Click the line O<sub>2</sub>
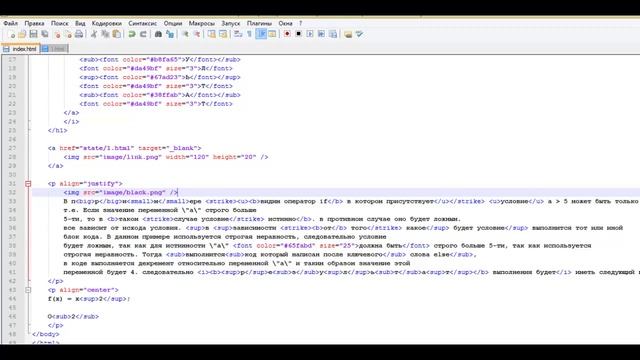 tap(73, 317)
